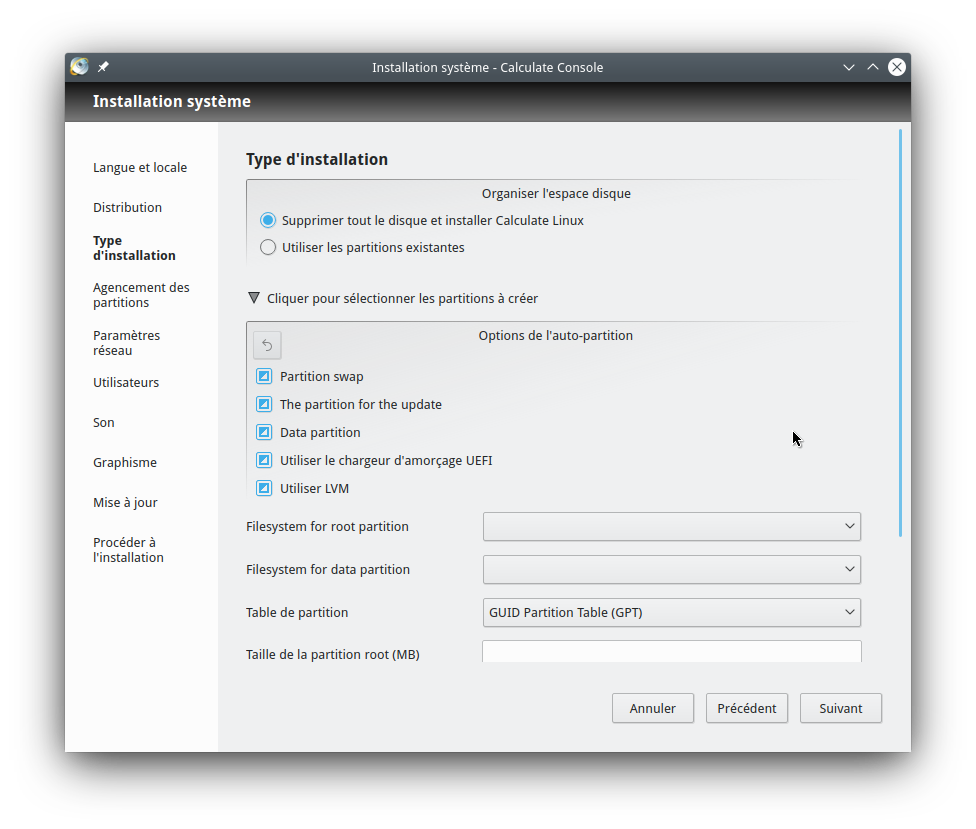Toggle the 'Data partition' checkbox
Screen dimensions: 976x829
[264, 432]
